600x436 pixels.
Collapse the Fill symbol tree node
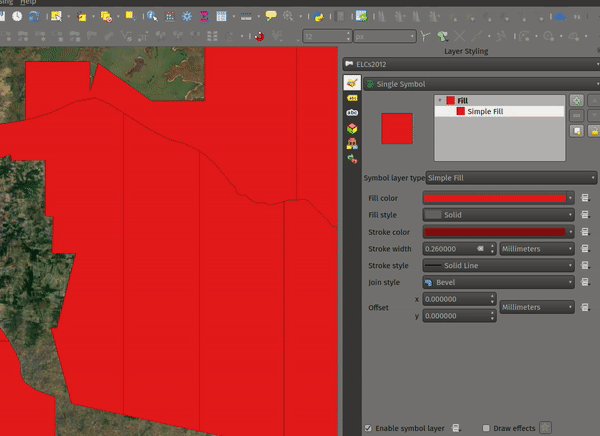440,100
